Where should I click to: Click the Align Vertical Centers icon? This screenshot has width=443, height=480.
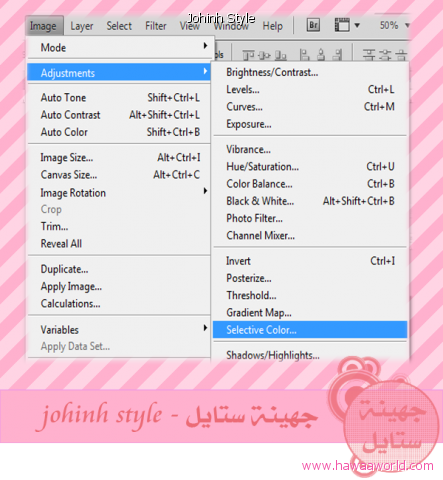coord(264,55)
